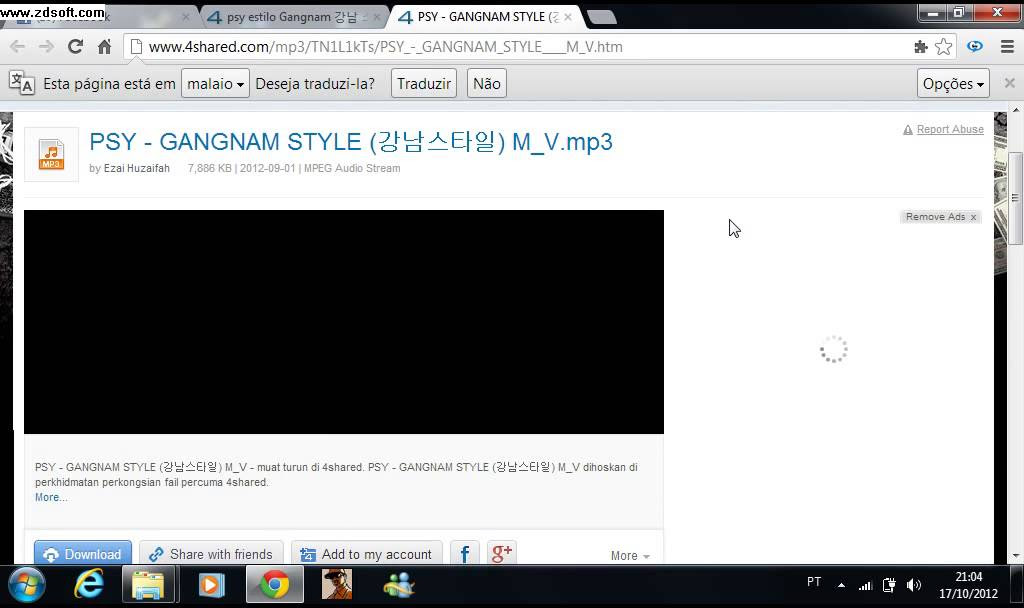Open the Windows Start menu
This screenshot has height=608, width=1024.
(27, 584)
